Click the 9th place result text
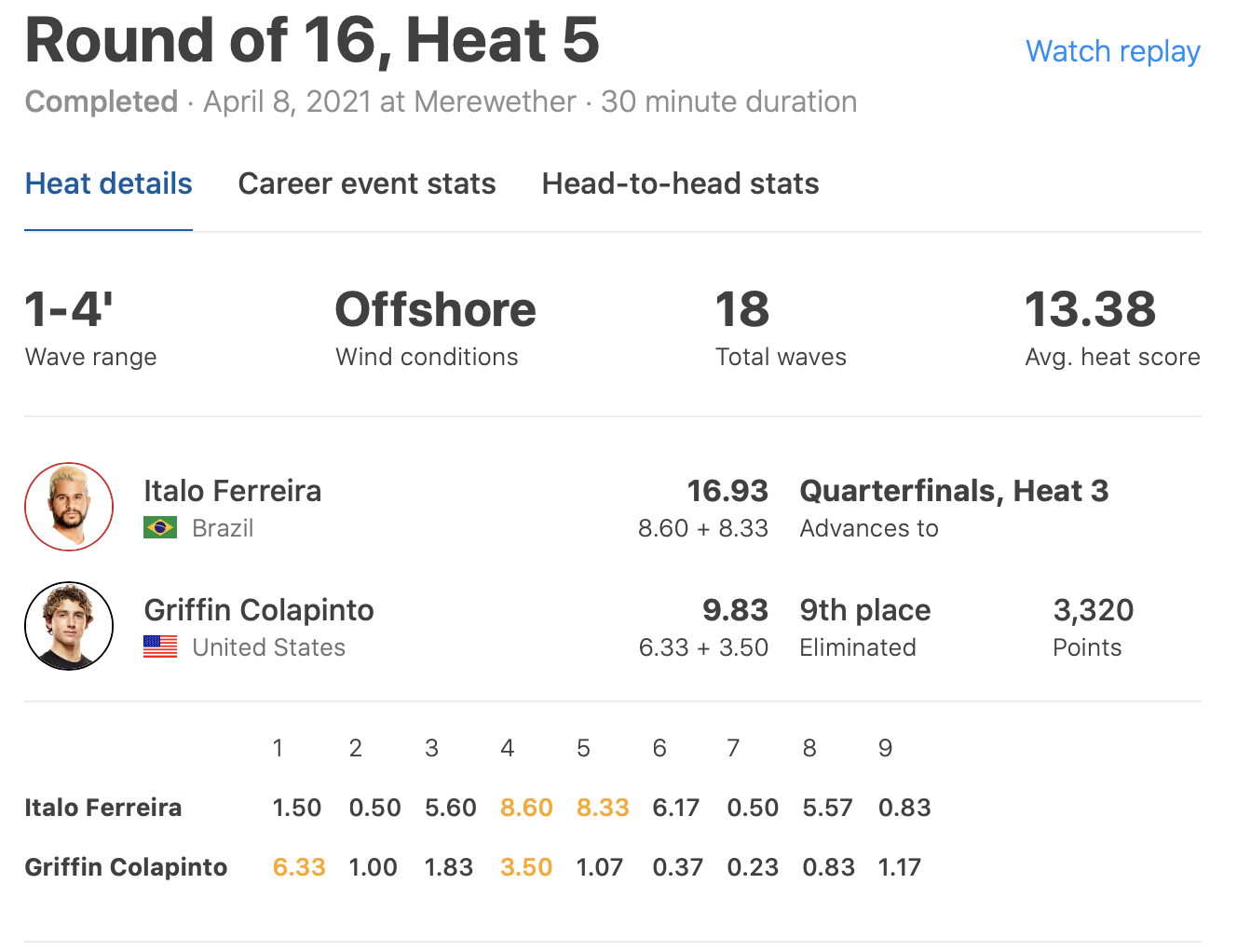Image resolution: width=1237 pixels, height=952 pixels. coord(864,610)
